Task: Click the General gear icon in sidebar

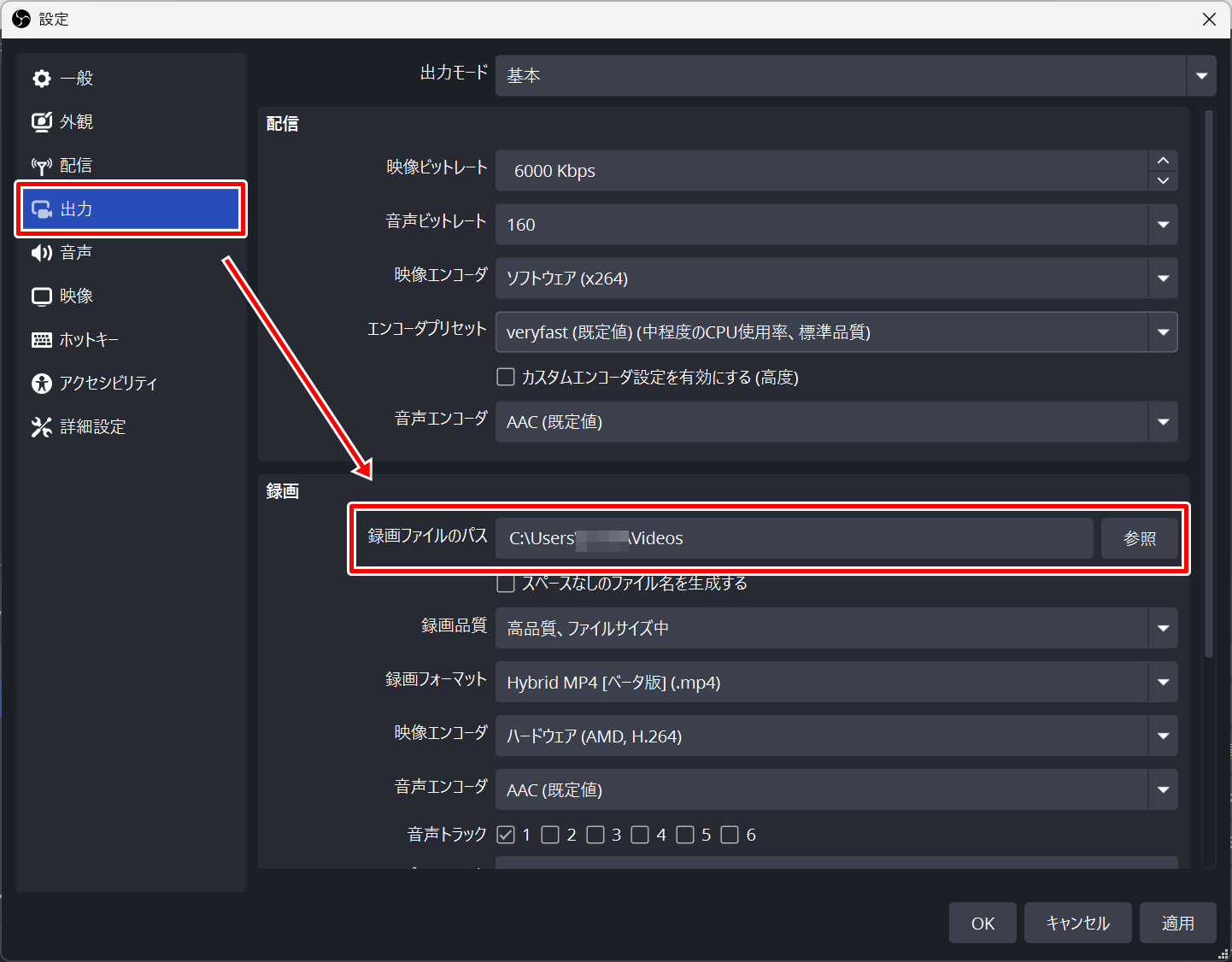Action: click(42, 79)
